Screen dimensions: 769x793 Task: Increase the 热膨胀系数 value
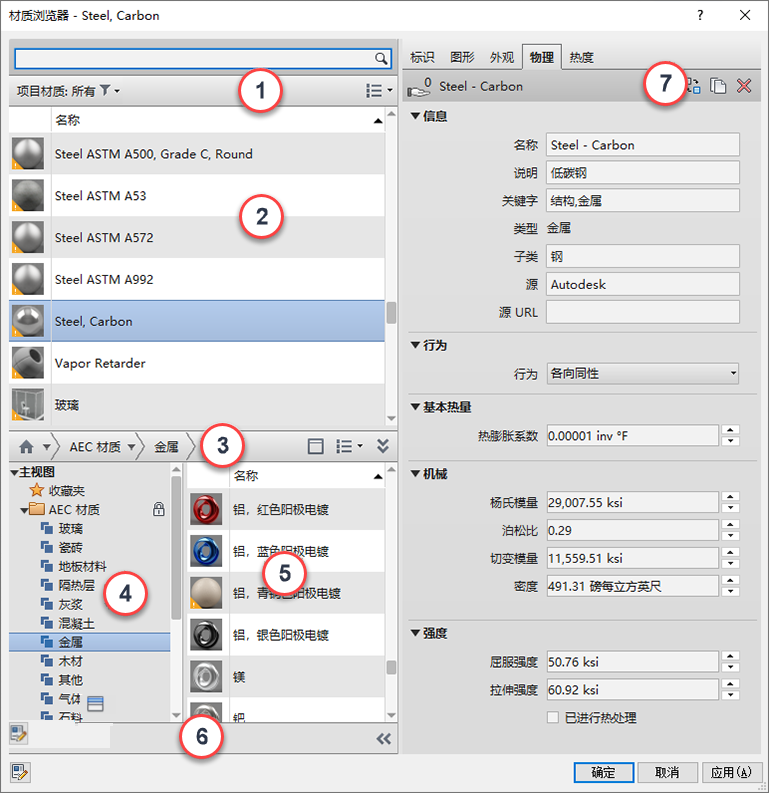coord(730,430)
